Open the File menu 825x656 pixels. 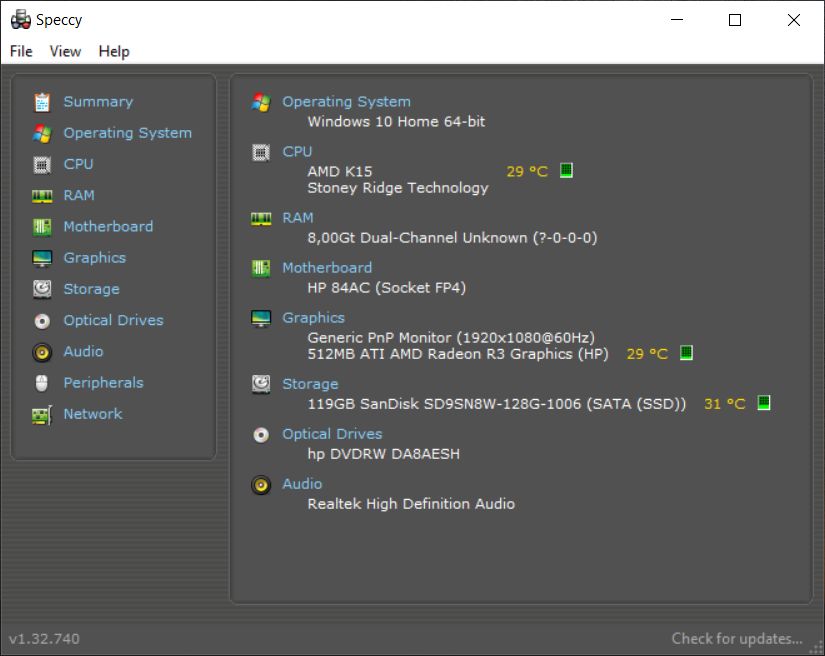click(x=21, y=52)
